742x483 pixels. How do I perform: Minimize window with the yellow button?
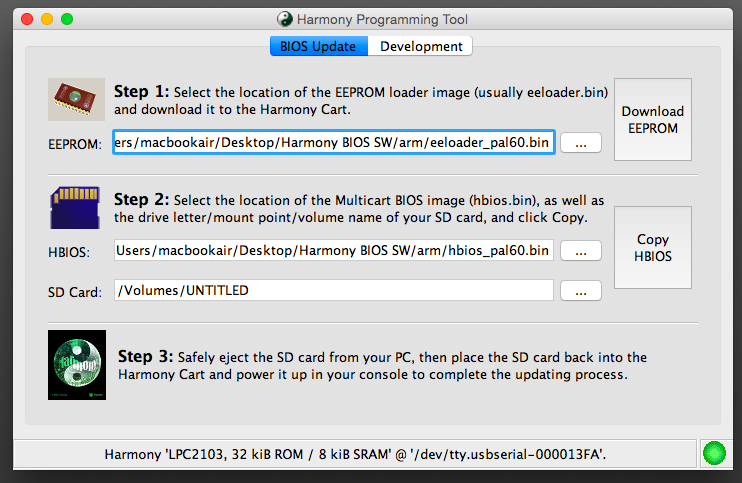point(47,19)
